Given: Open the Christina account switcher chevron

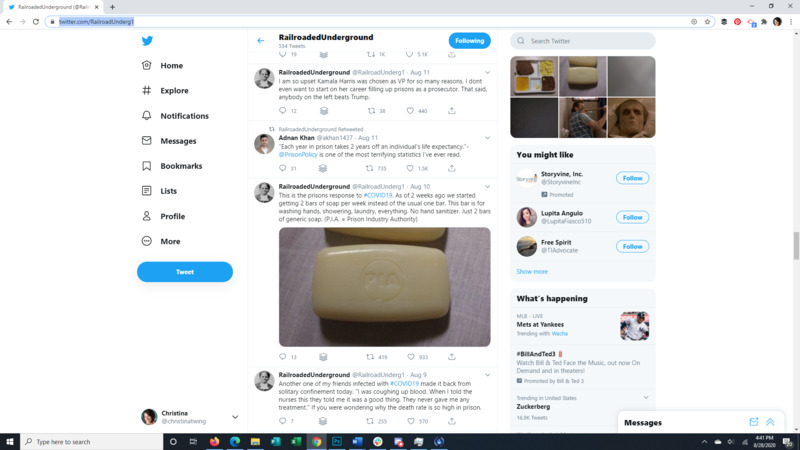Looking at the screenshot, I should pyautogui.click(x=235, y=417).
